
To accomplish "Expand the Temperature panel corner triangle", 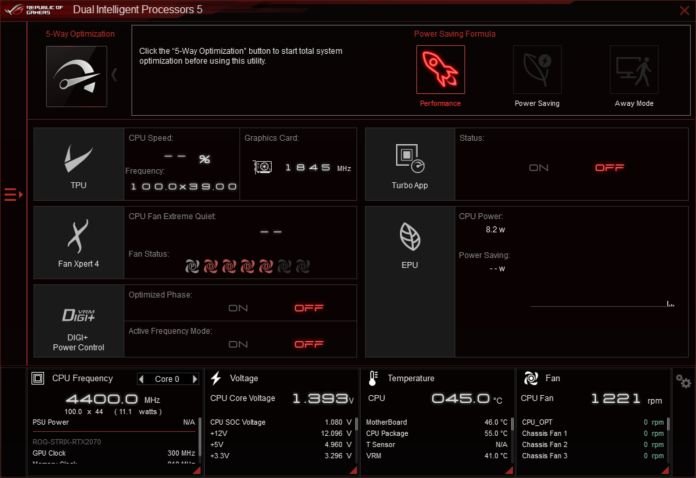I will [x=510, y=470].
